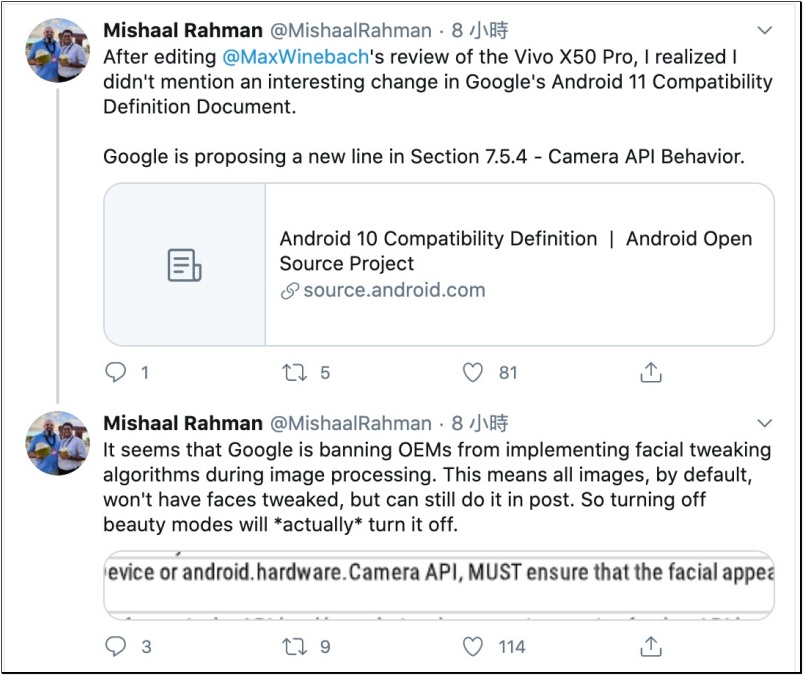Like the second tweet with 114 likes
The image size is (804, 676).
click(474, 647)
